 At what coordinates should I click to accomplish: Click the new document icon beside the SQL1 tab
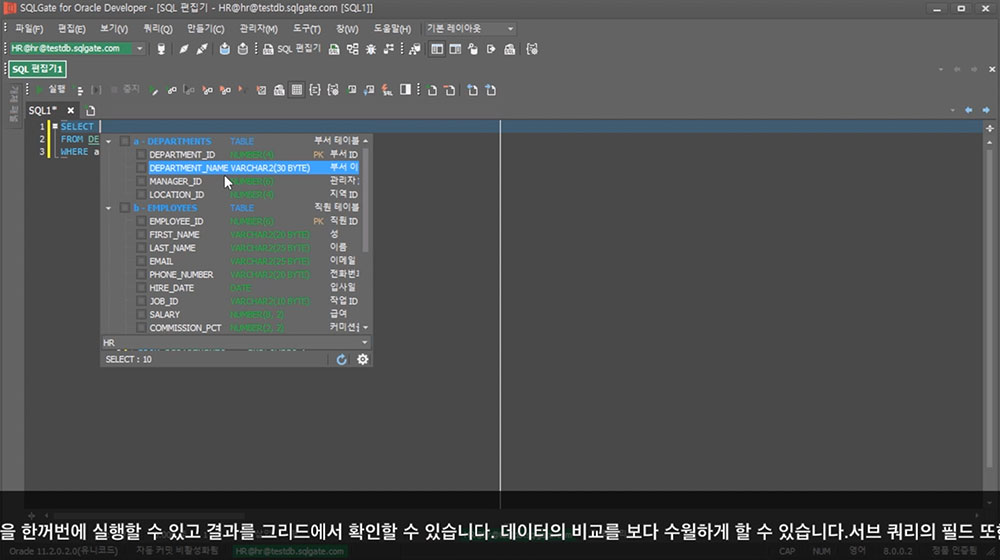pos(91,110)
